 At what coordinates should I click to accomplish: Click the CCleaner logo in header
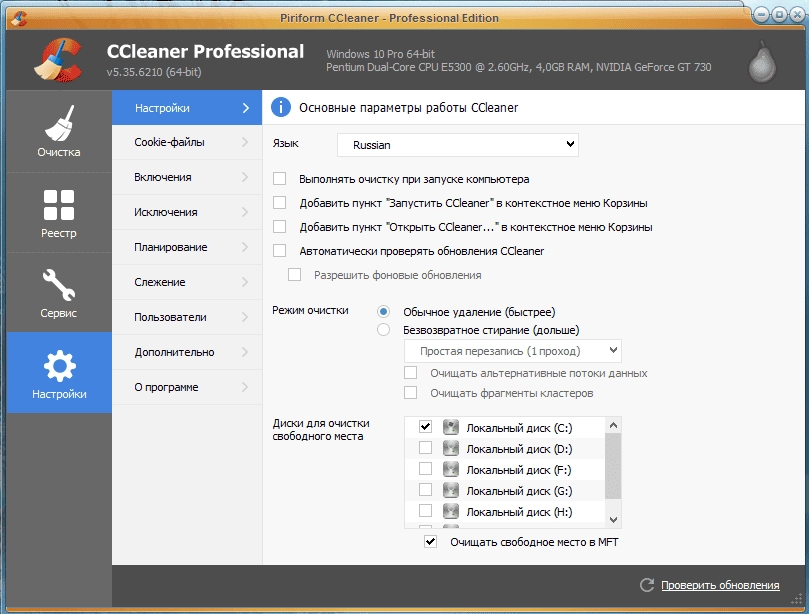(58, 60)
